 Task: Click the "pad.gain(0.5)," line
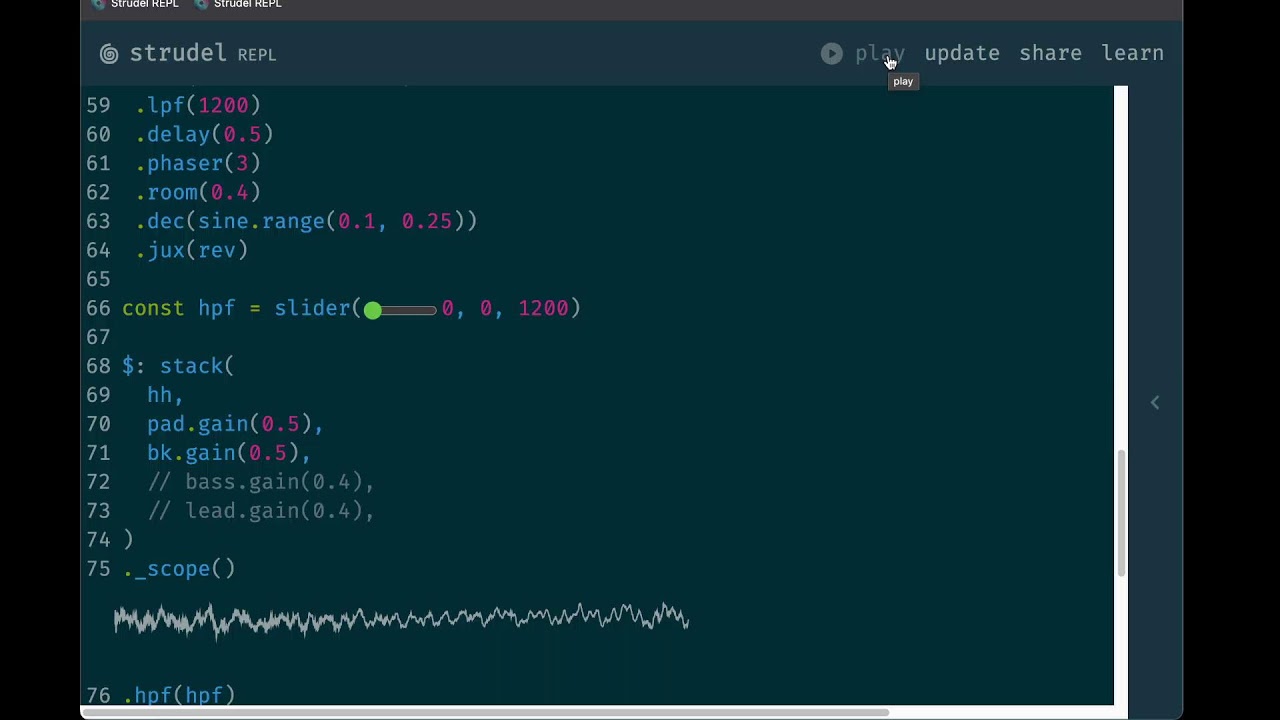point(235,424)
